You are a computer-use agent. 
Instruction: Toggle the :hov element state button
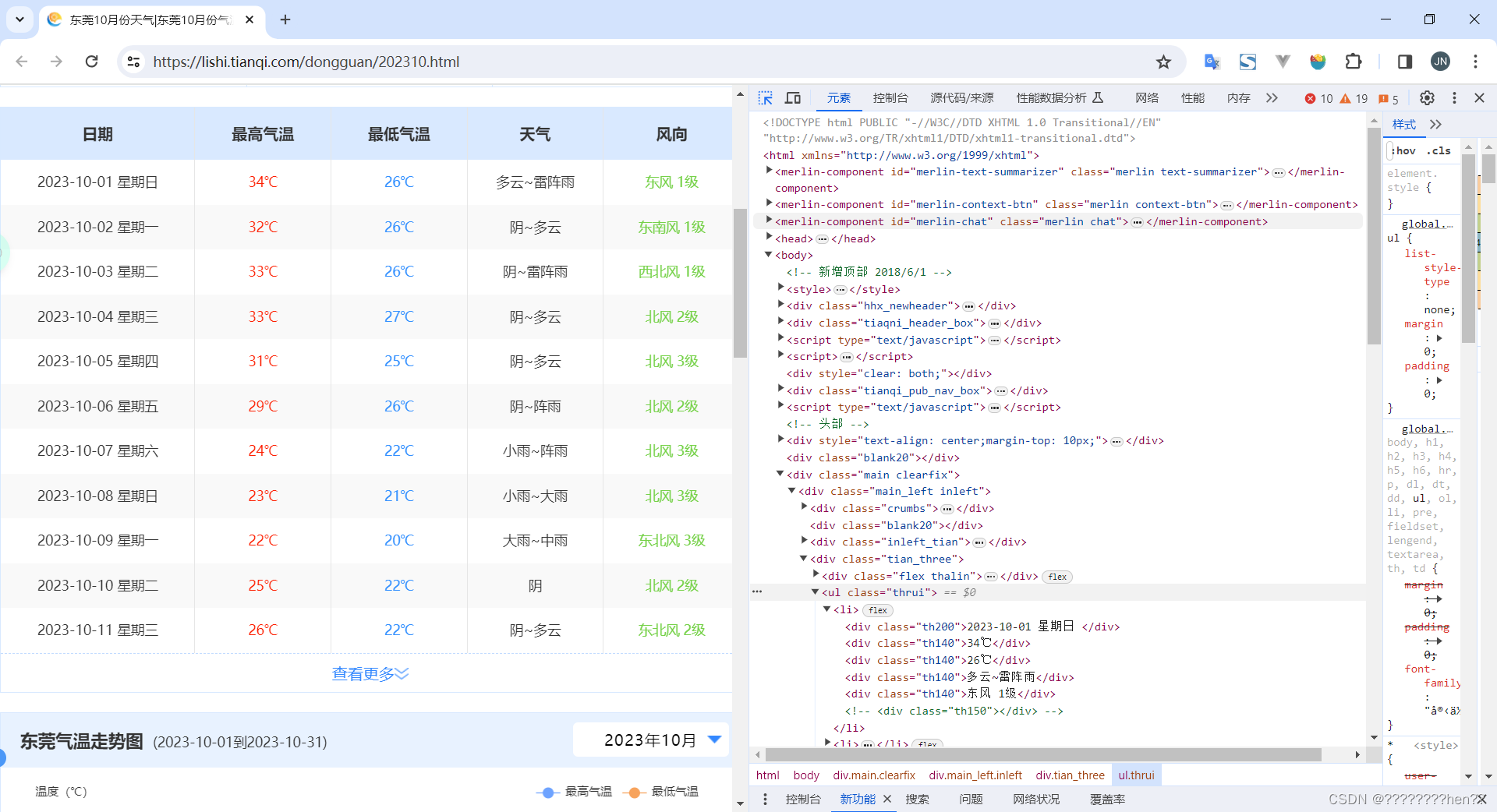click(x=1404, y=151)
